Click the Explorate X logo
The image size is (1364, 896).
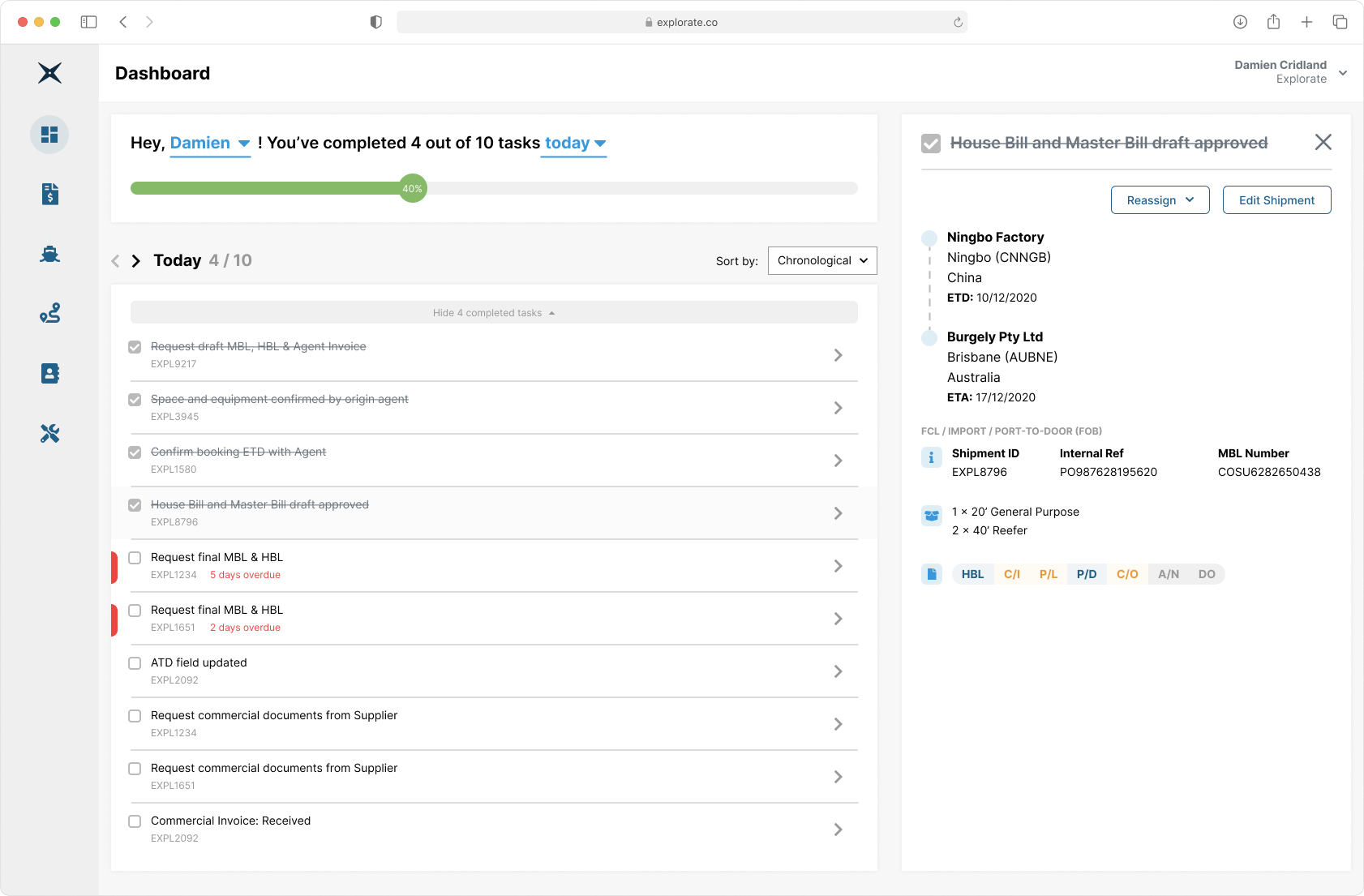click(x=49, y=73)
